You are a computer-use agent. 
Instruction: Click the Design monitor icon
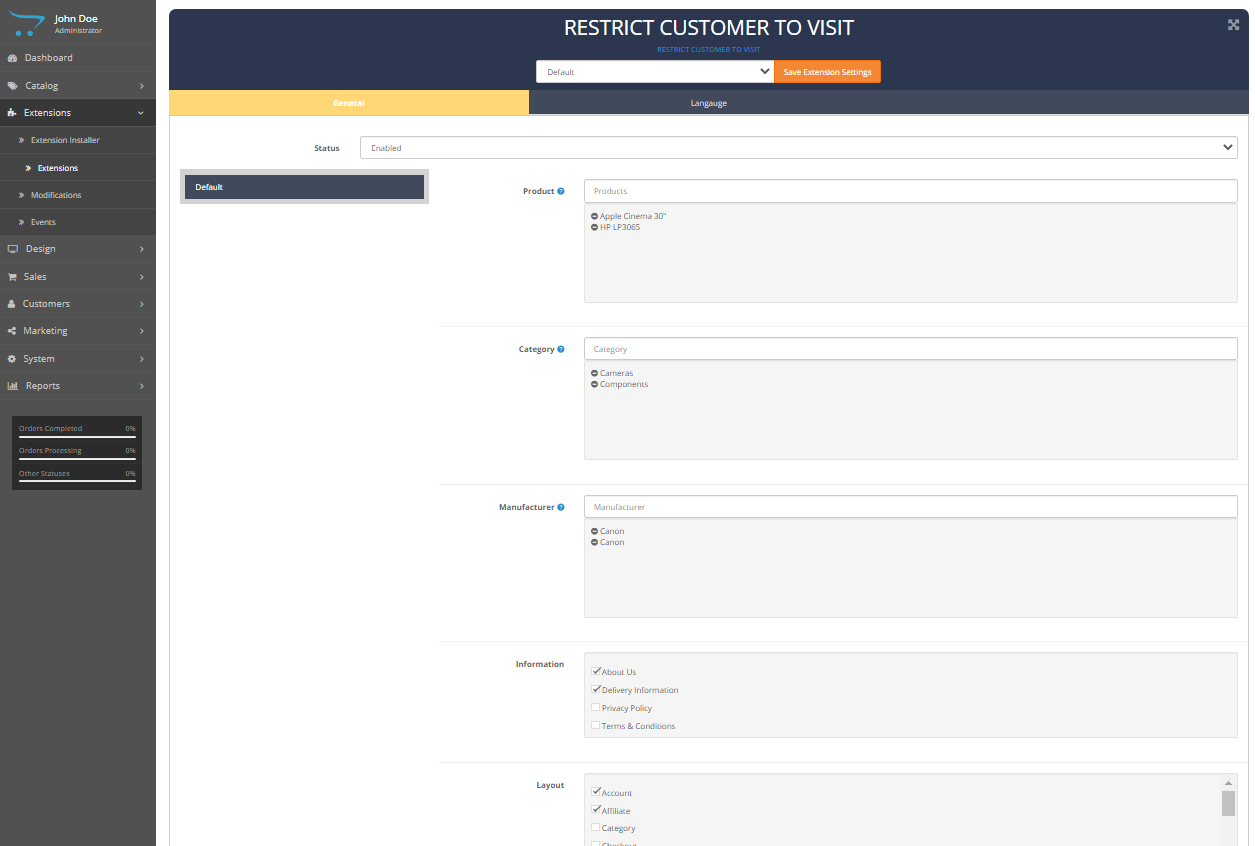(13, 249)
